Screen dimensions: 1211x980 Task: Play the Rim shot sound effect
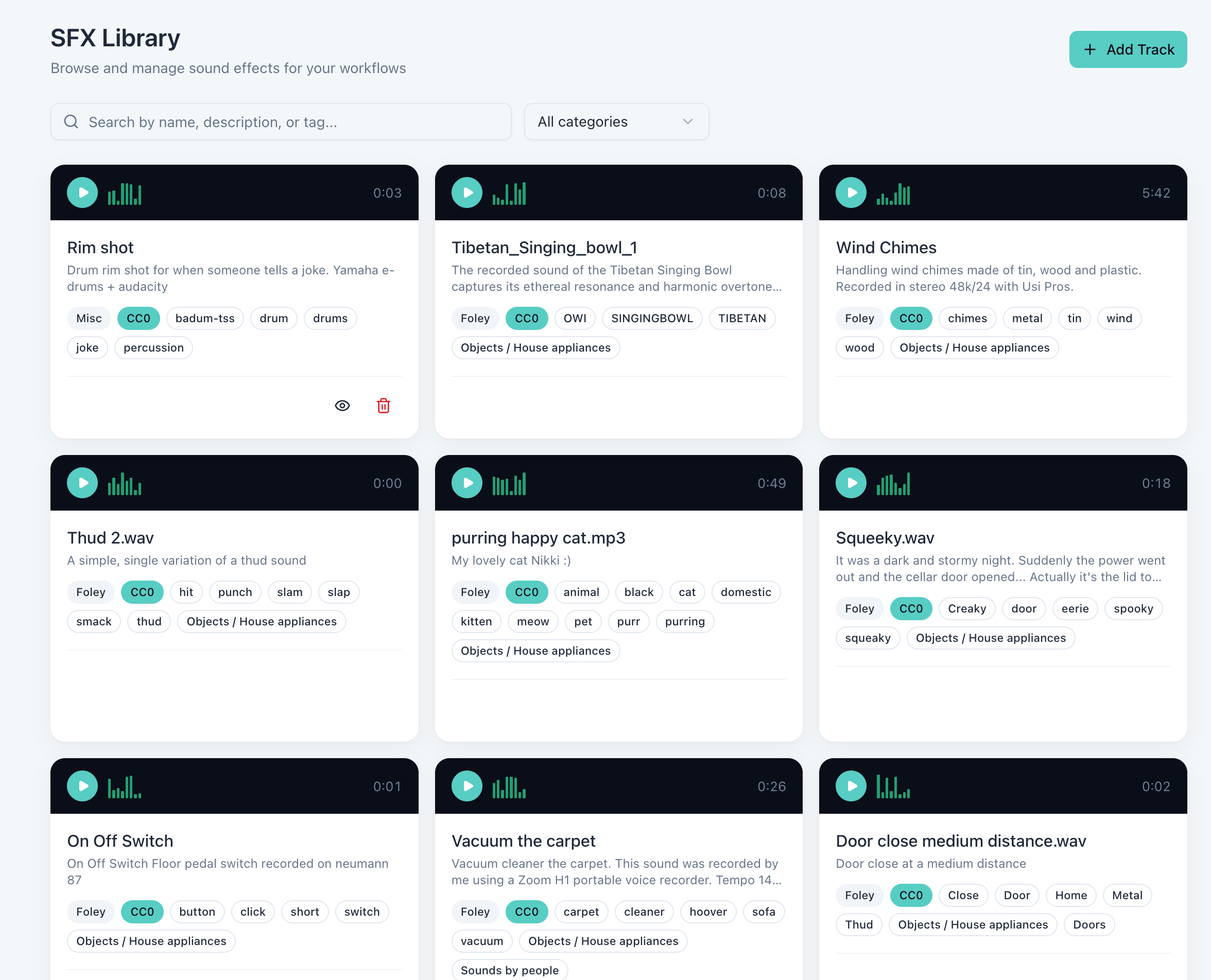[x=82, y=192]
